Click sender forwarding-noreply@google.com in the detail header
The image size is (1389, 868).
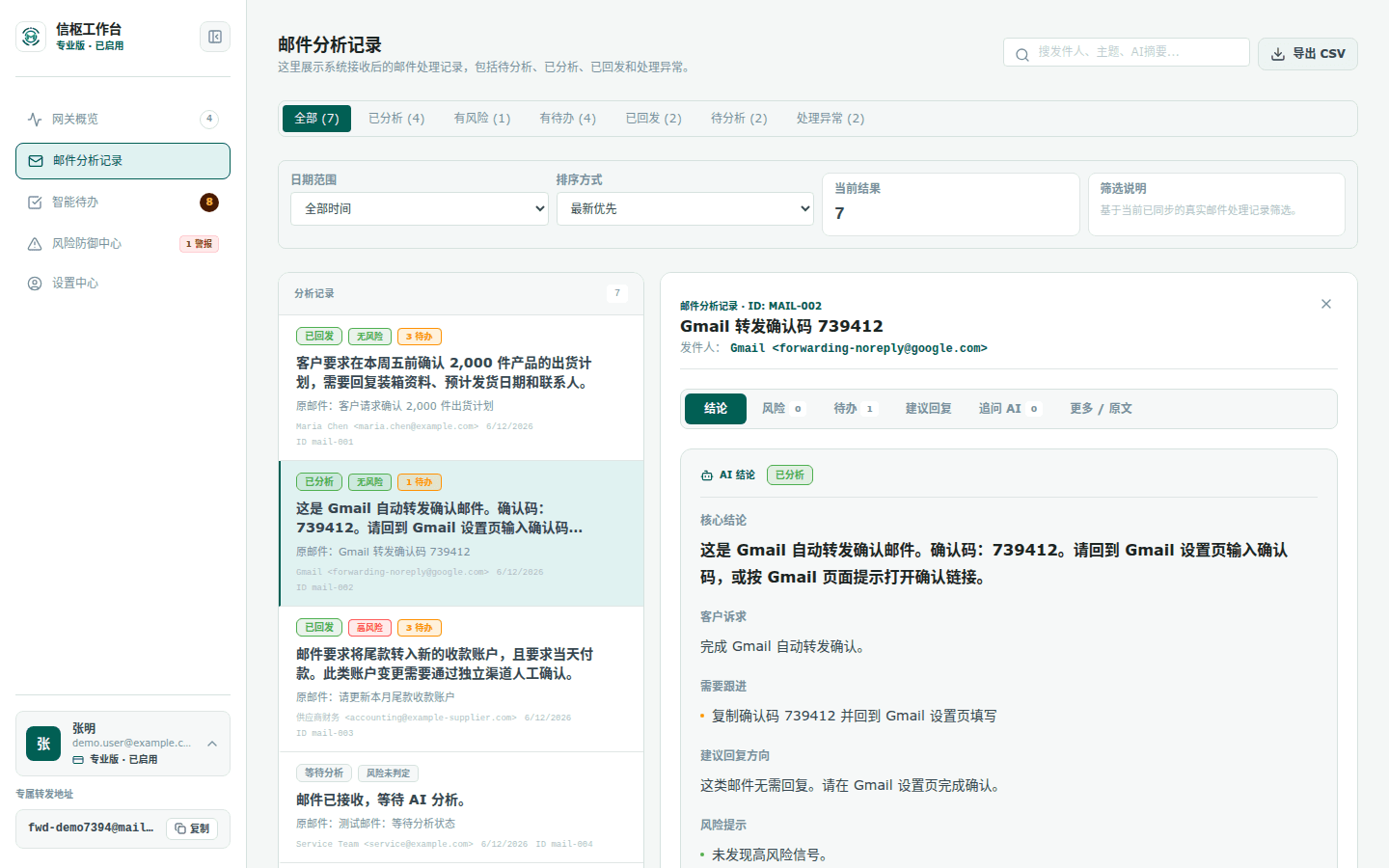click(858, 348)
